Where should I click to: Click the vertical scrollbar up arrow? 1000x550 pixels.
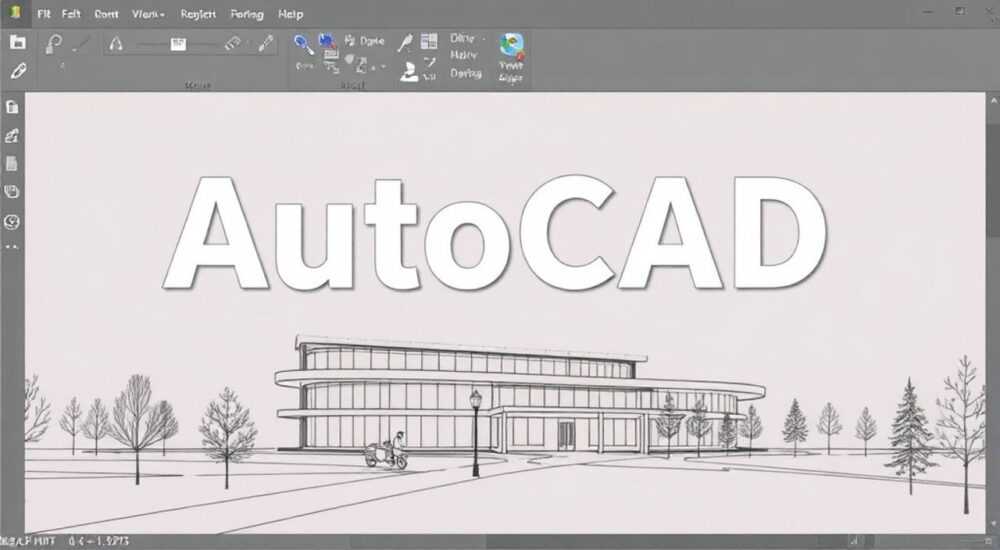tap(993, 100)
